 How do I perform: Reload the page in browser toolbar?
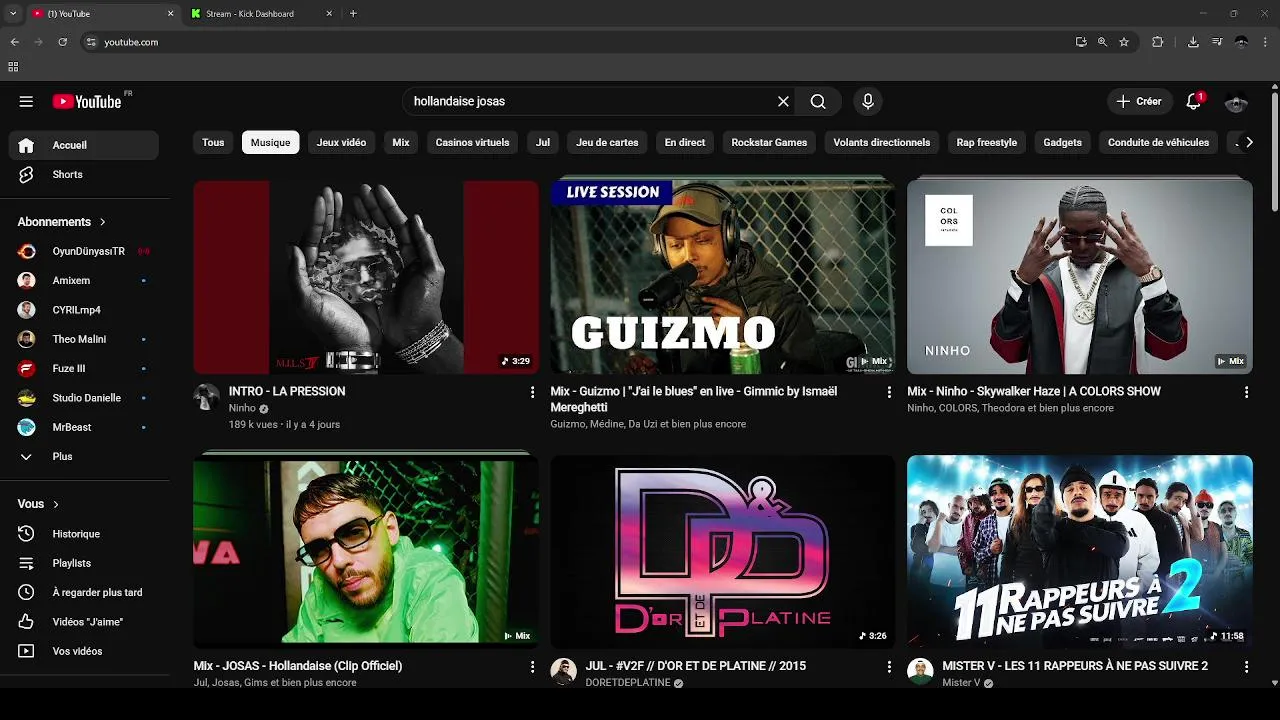pyautogui.click(x=62, y=42)
